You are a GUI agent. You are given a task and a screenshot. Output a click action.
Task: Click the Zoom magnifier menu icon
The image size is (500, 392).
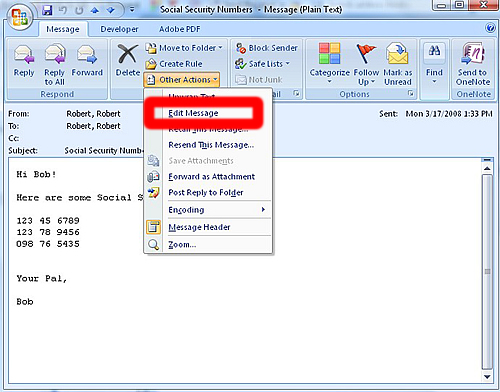click(153, 245)
